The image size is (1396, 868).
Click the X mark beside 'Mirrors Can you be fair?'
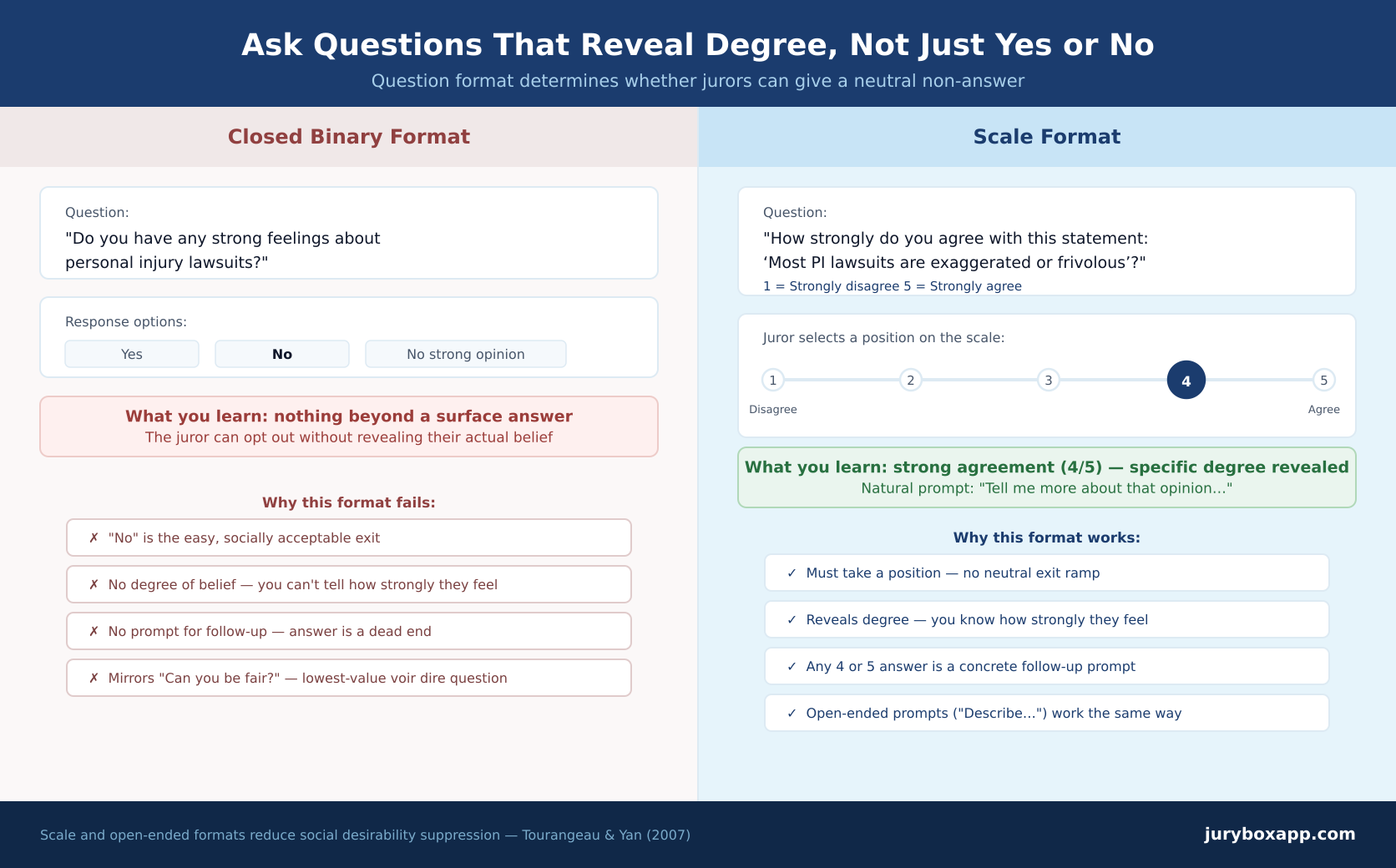click(94, 678)
